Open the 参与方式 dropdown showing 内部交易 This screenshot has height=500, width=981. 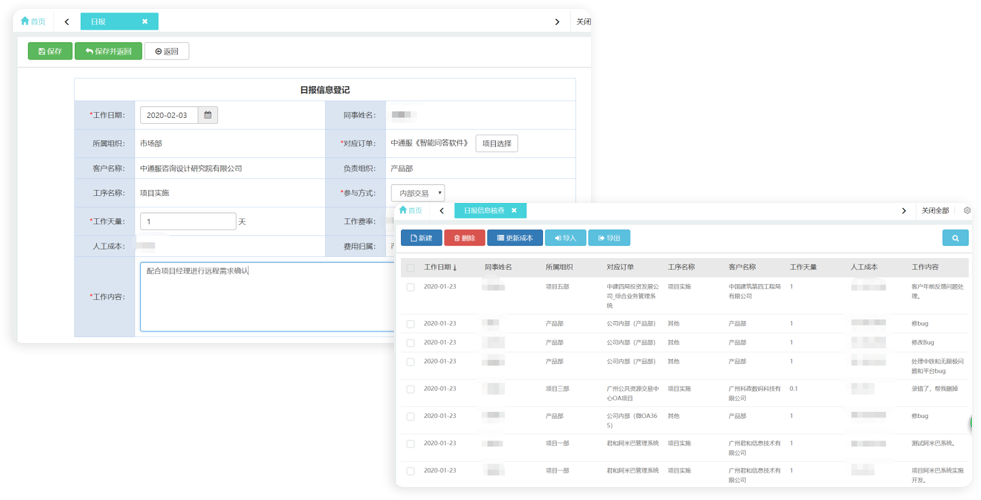(418, 193)
